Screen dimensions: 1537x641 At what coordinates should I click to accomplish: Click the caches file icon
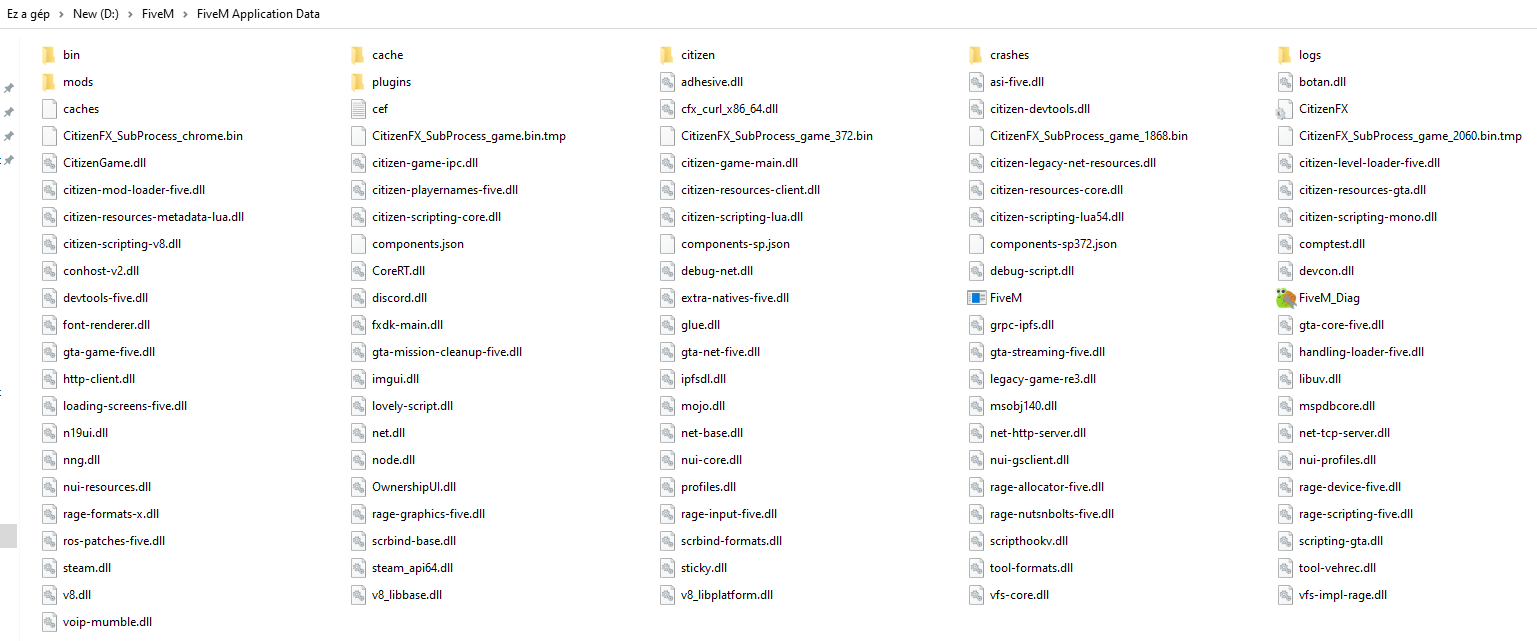coord(49,109)
